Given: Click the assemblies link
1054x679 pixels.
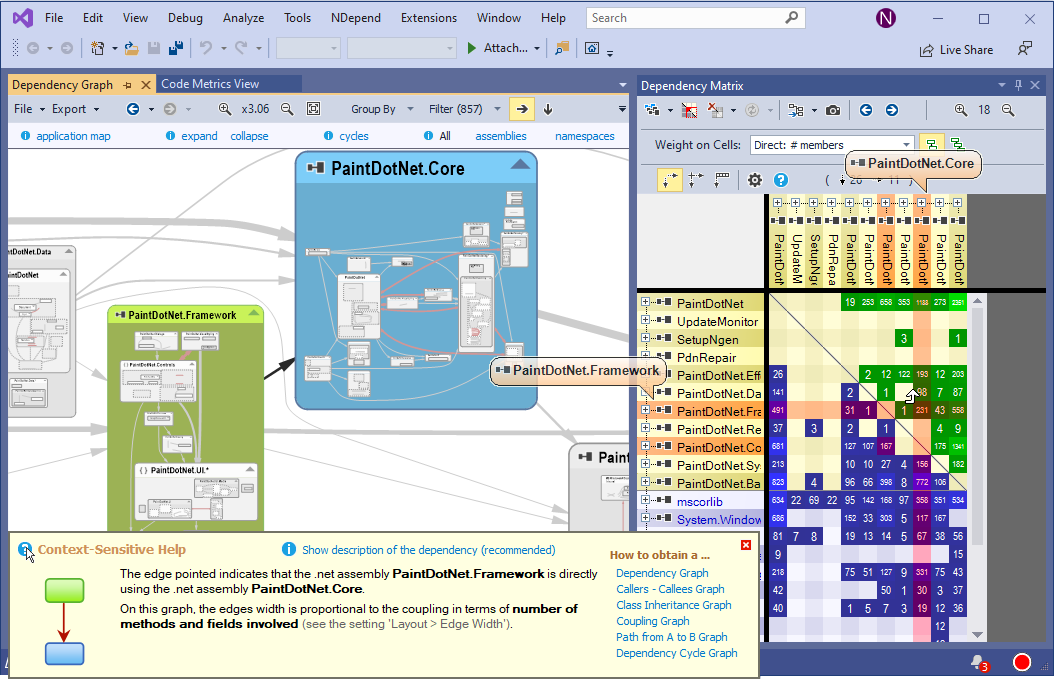Looking at the screenshot, I should pos(501,136).
